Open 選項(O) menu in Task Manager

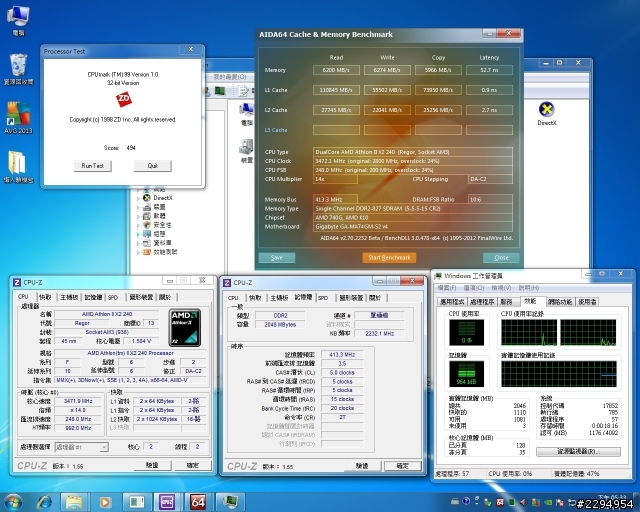[x=473, y=288]
